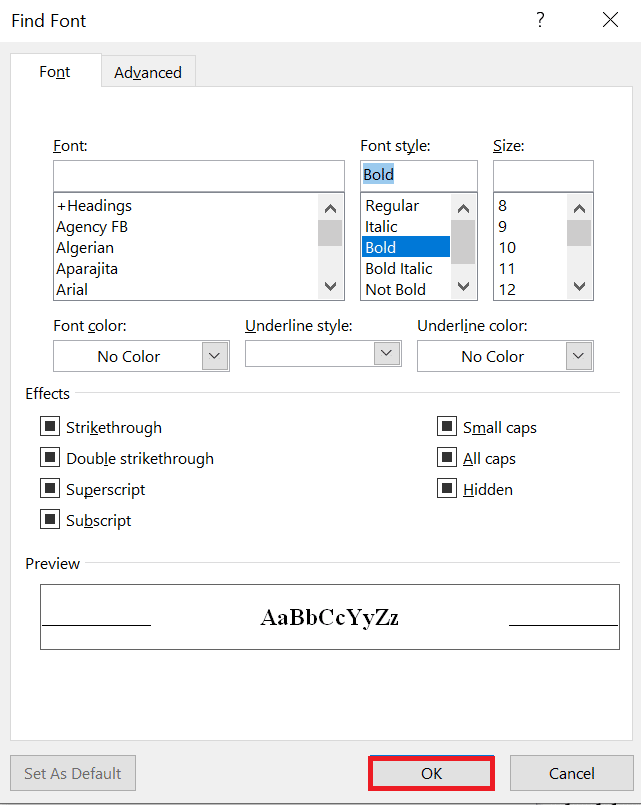Click the Font style list scroll-down arrow
The width and height of the screenshot is (641, 805).
pyautogui.click(x=463, y=286)
